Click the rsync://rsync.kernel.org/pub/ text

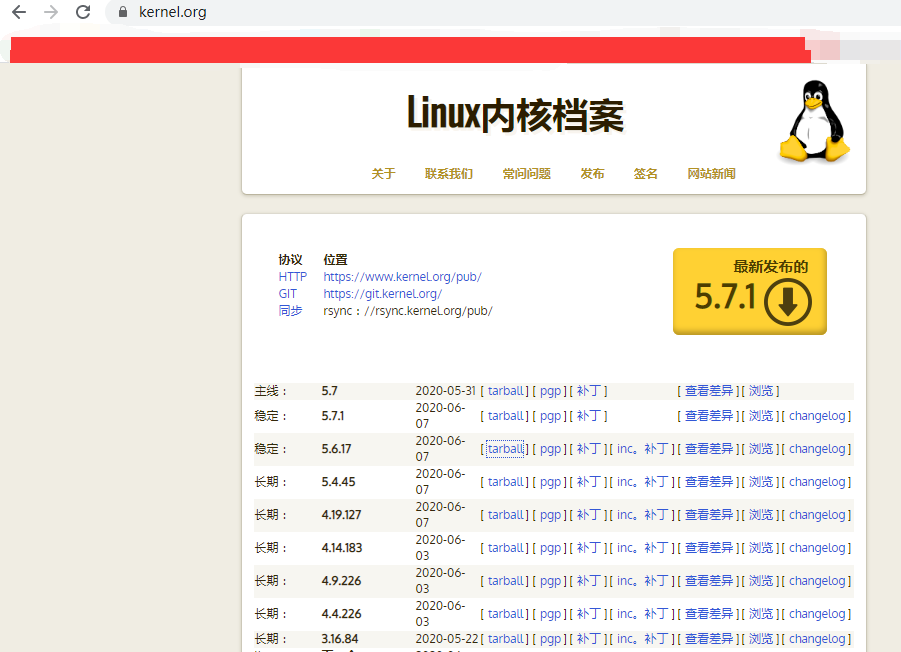click(x=407, y=311)
